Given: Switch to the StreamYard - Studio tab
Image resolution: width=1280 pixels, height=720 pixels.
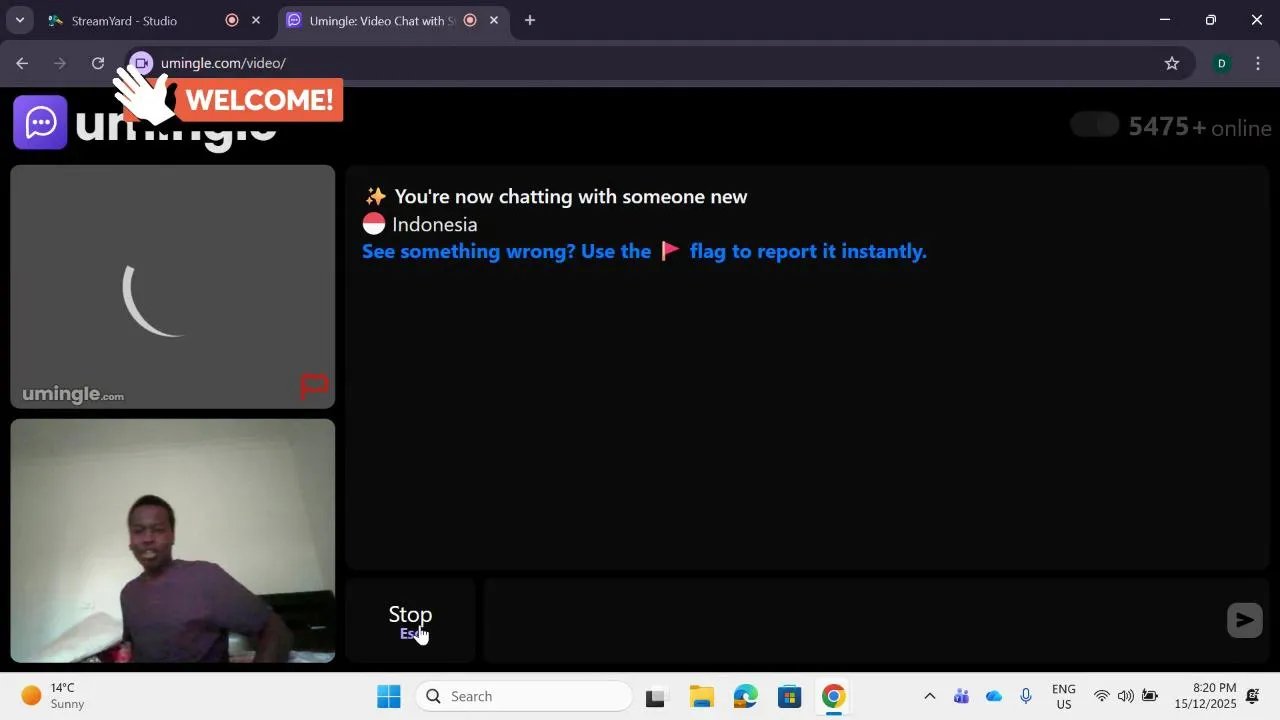Looking at the screenshot, I should (124, 20).
